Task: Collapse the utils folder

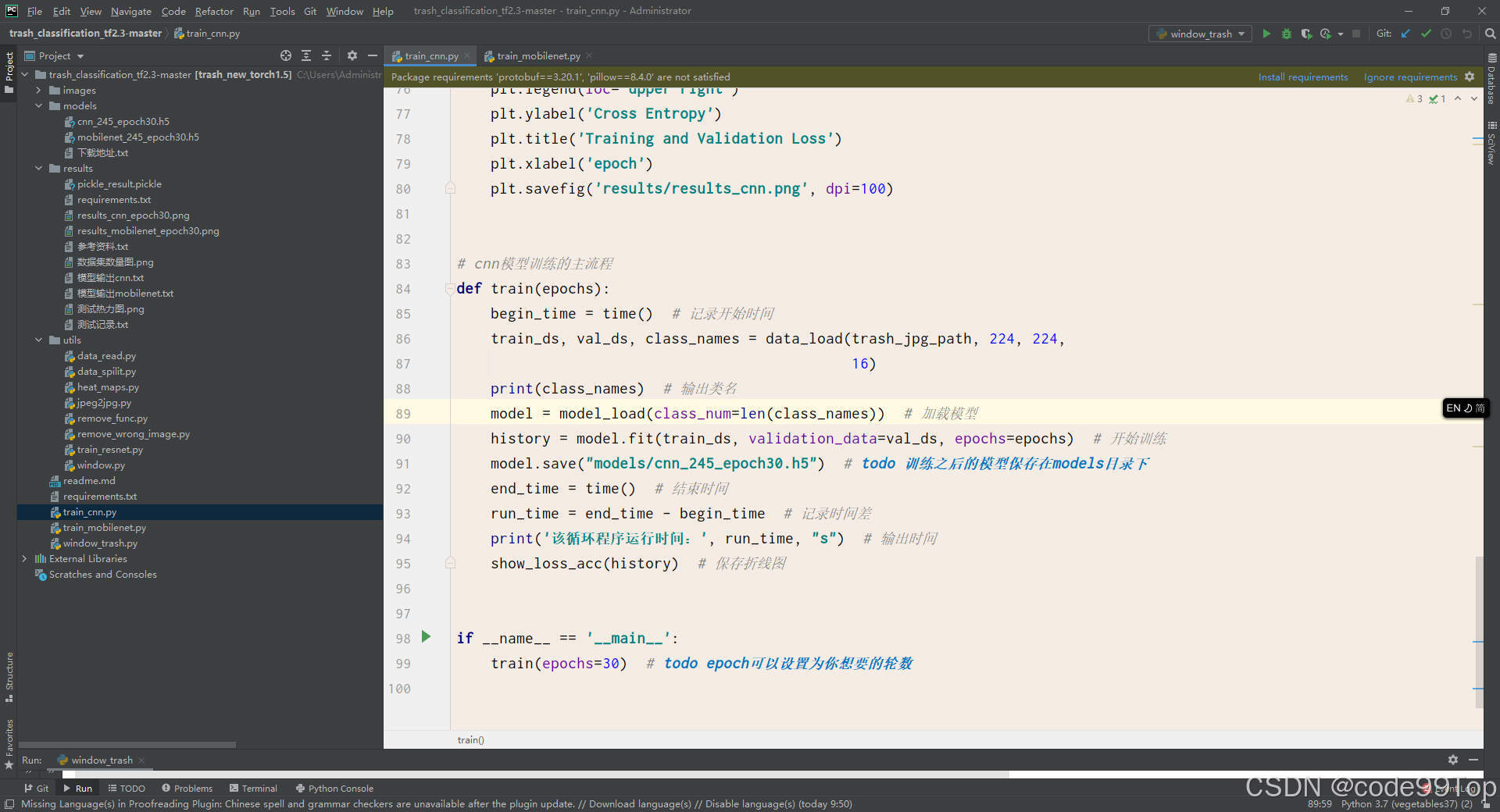Action: click(38, 340)
